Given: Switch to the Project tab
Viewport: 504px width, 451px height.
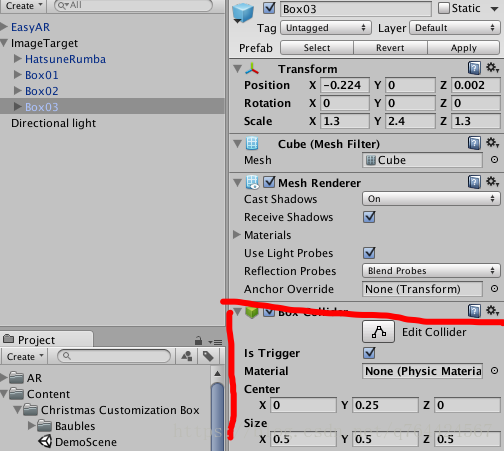Looking at the screenshot, I should 47,340.
